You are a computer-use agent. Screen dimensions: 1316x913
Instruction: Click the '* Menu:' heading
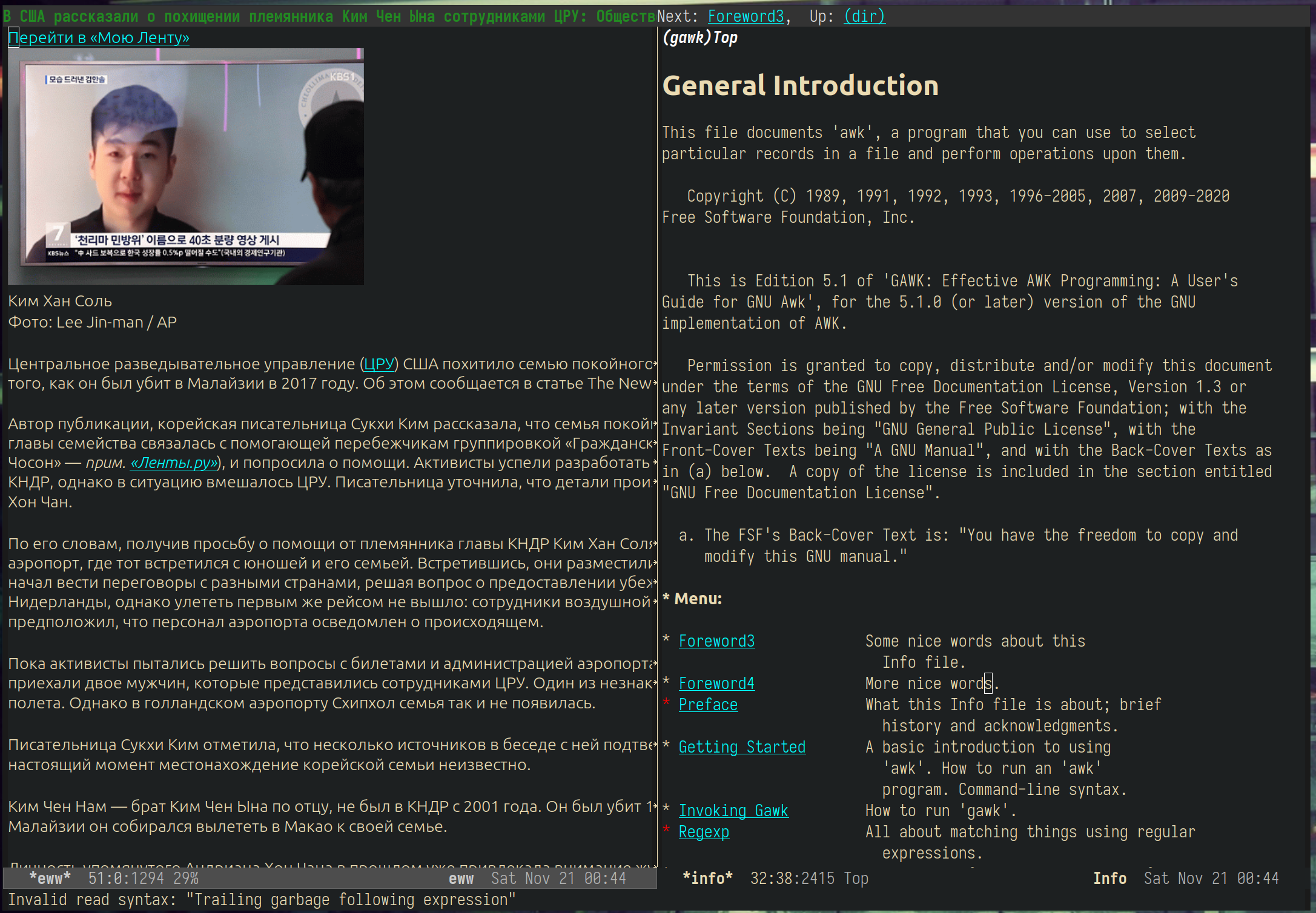point(692,599)
